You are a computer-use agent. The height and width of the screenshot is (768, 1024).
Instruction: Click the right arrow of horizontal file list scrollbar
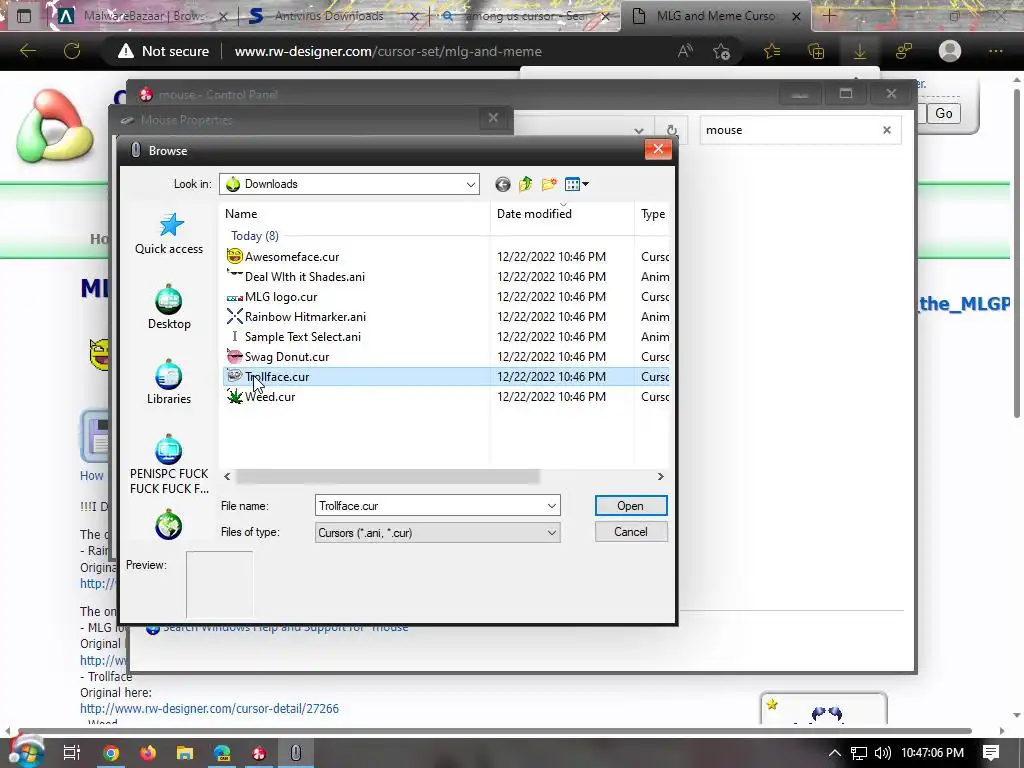[660, 477]
